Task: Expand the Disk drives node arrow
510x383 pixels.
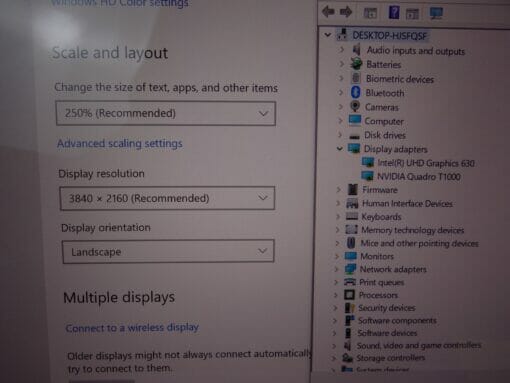Action: pyautogui.click(x=340, y=135)
